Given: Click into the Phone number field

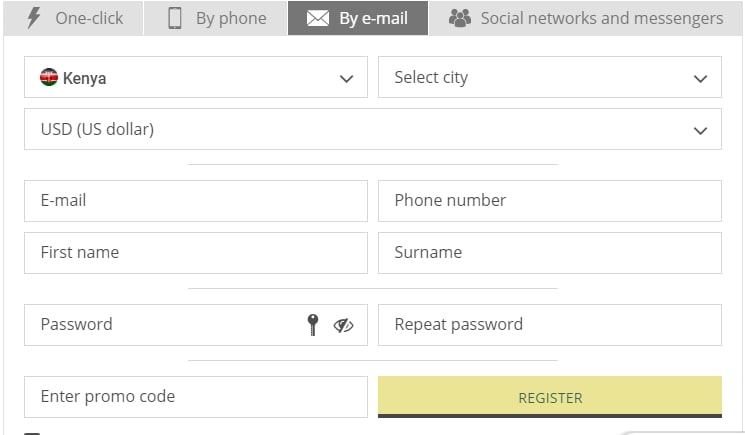Looking at the screenshot, I should pyautogui.click(x=550, y=201).
